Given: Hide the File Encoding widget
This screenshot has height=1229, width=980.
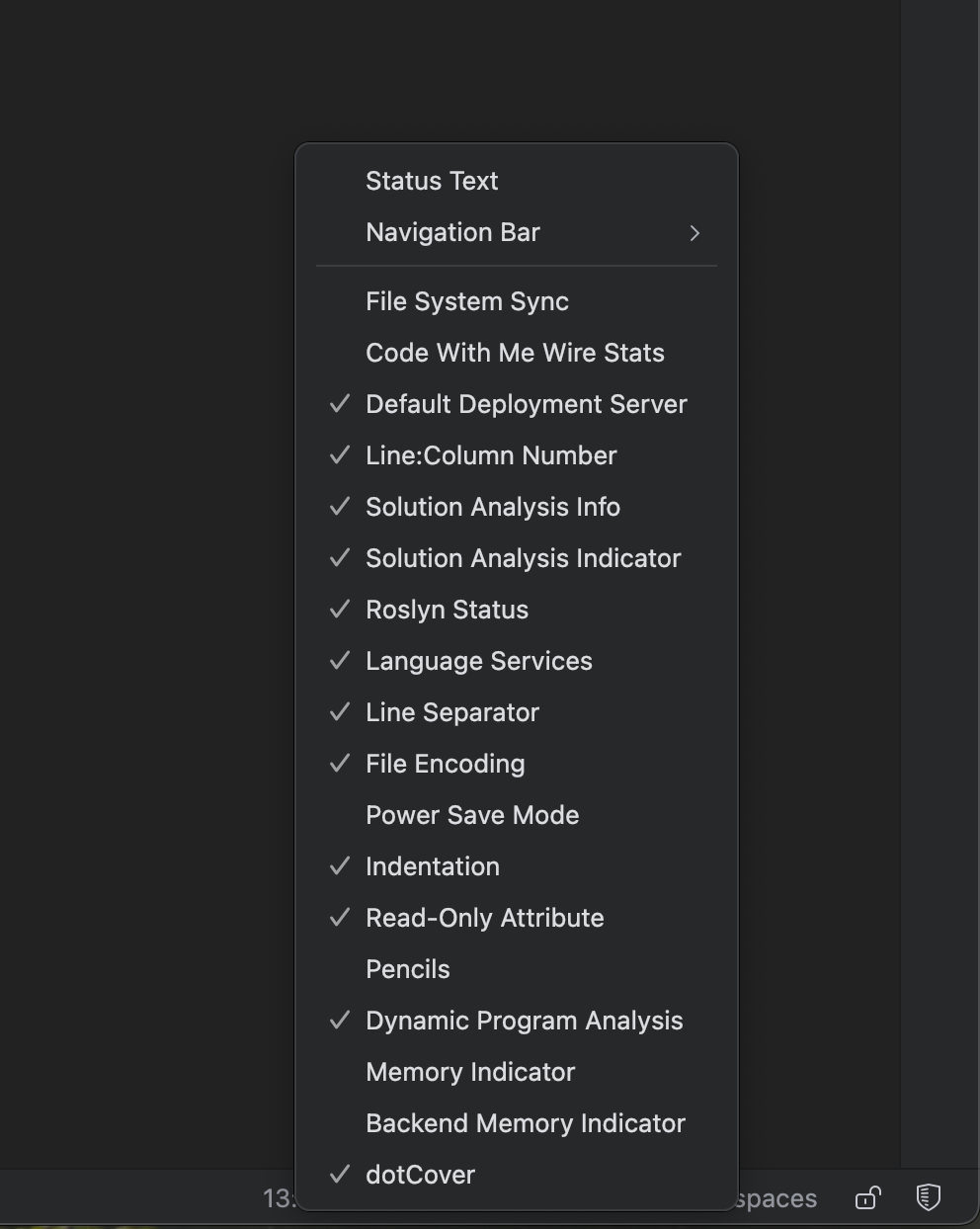Looking at the screenshot, I should (445, 765).
